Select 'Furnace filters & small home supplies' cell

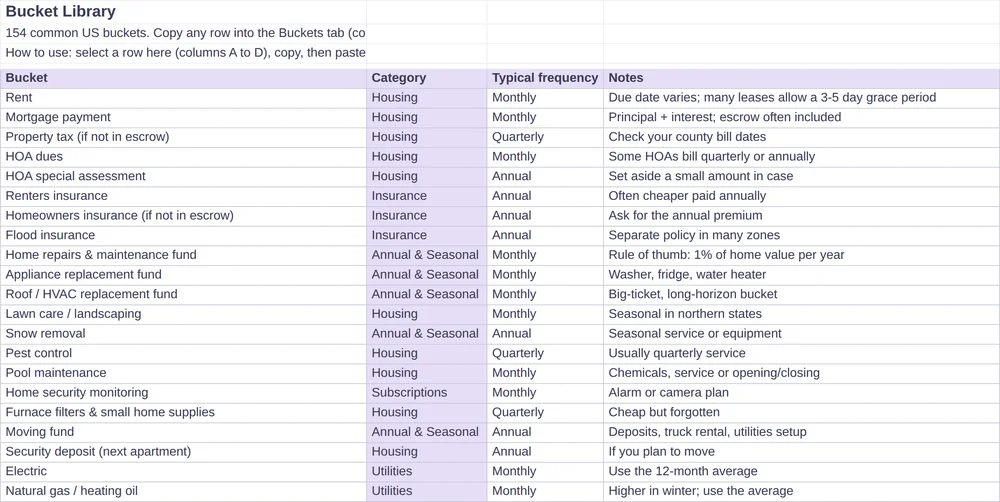tap(183, 413)
